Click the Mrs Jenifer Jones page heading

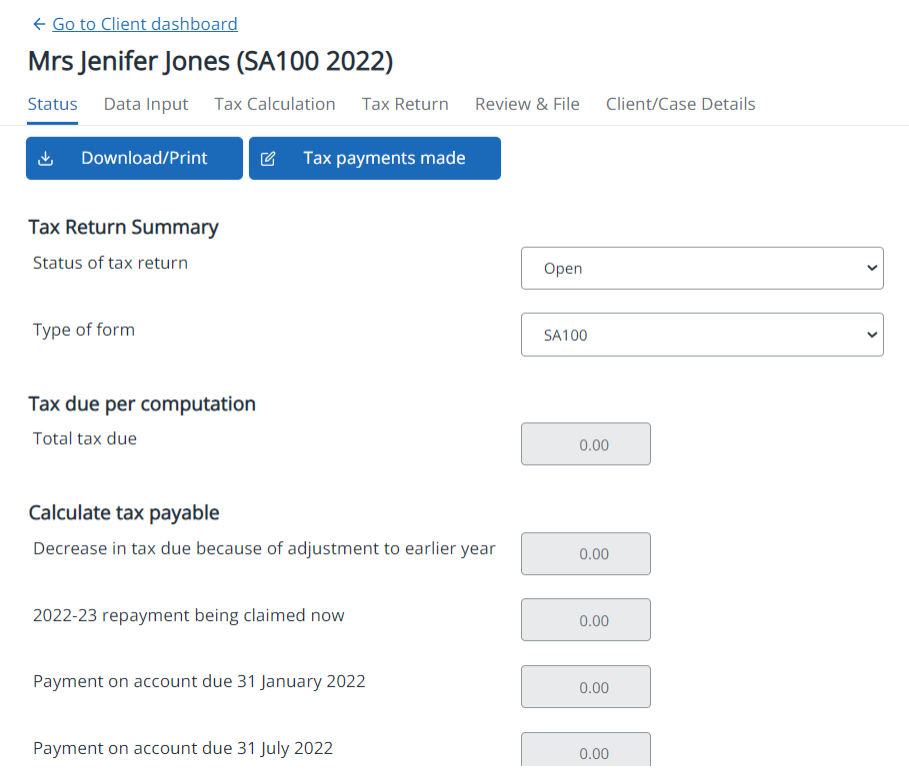210,62
